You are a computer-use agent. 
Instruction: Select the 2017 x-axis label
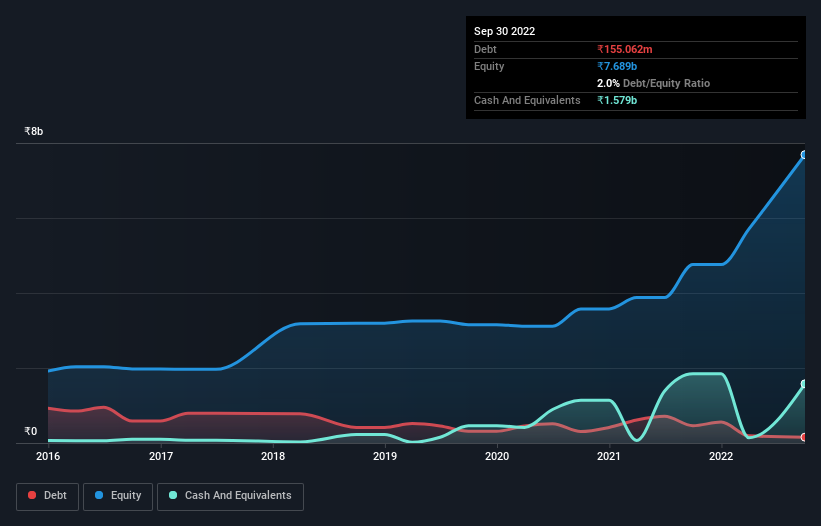click(161, 456)
